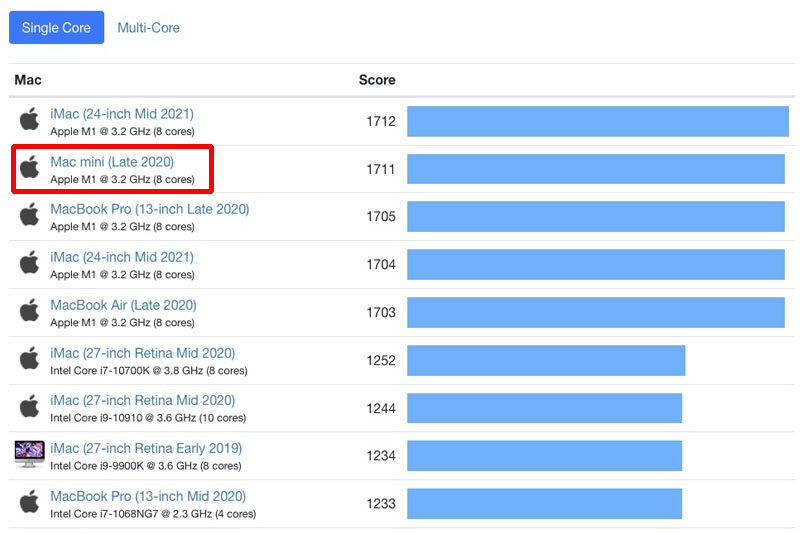The image size is (800, 533).
Task: Click the score value 1703
Action: tap(381, 313)
